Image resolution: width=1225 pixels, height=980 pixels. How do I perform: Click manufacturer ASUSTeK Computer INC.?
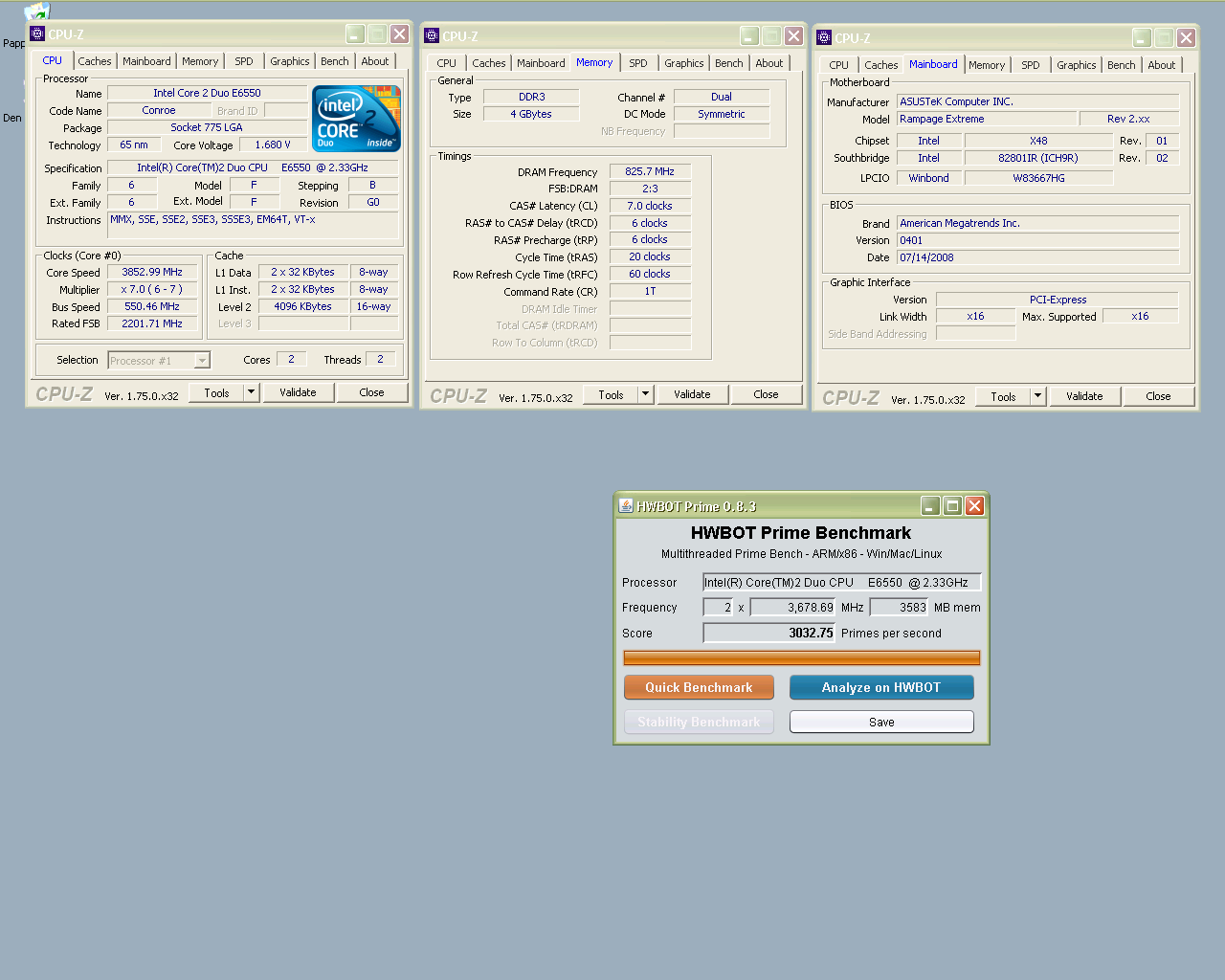[1038, 101]
